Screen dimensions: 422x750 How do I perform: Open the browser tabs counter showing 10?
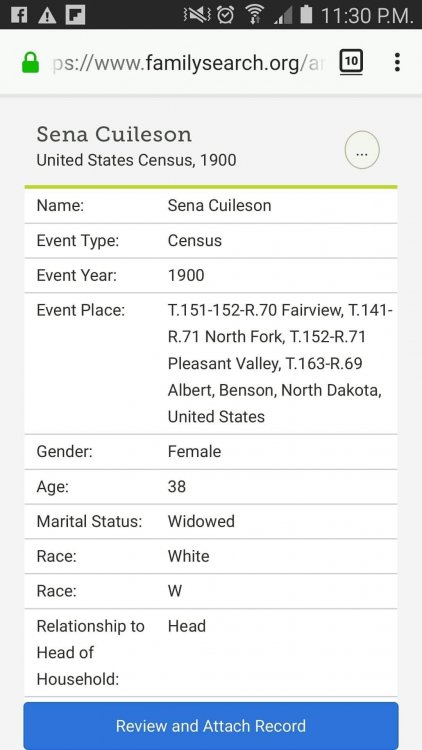pyautogui.click(x=351, y=62)
